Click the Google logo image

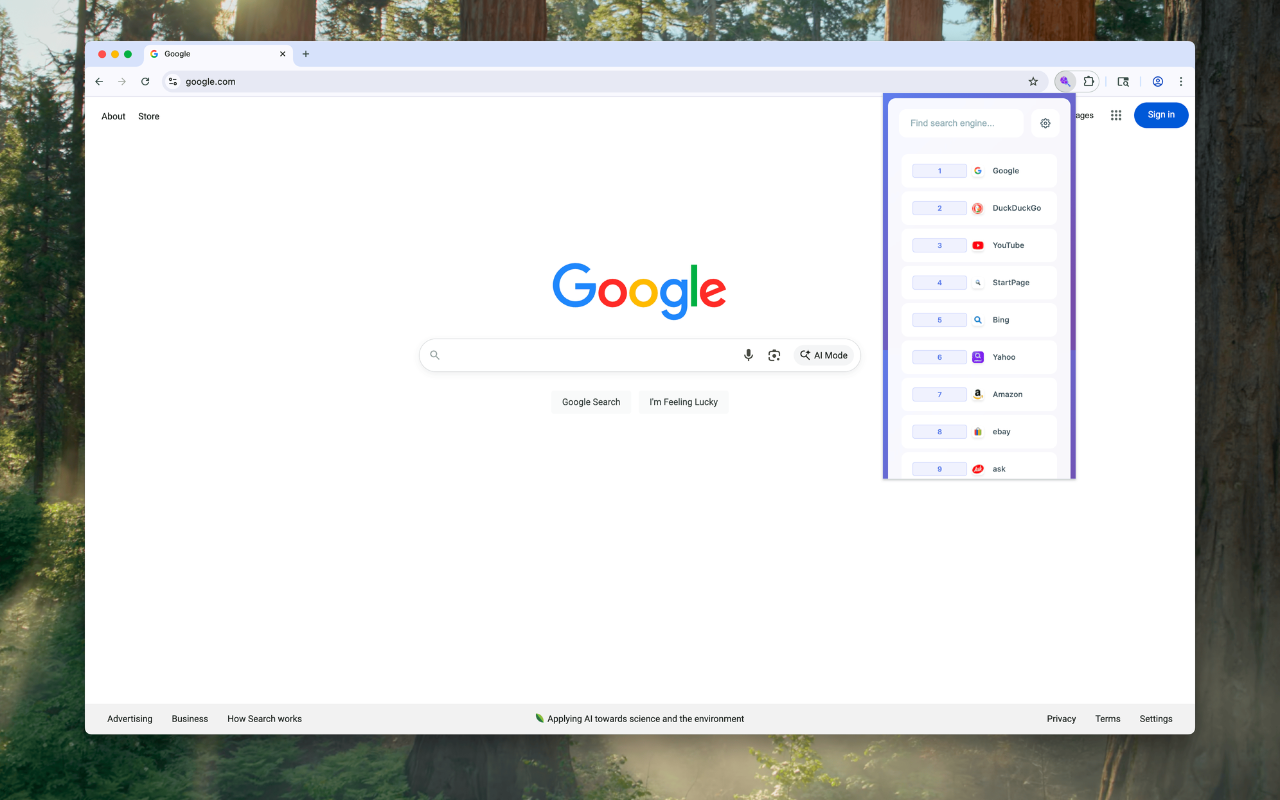(639, 291)
